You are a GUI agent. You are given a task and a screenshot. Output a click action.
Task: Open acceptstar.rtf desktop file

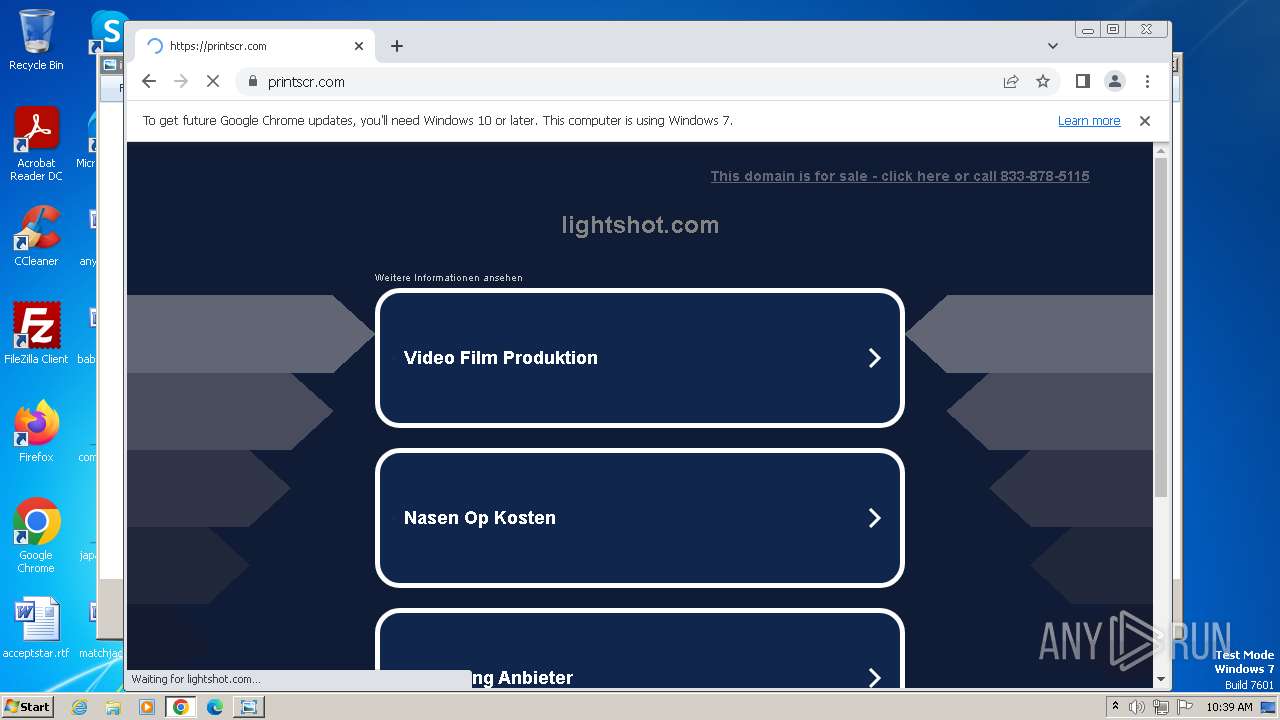(x=36, y=628)
